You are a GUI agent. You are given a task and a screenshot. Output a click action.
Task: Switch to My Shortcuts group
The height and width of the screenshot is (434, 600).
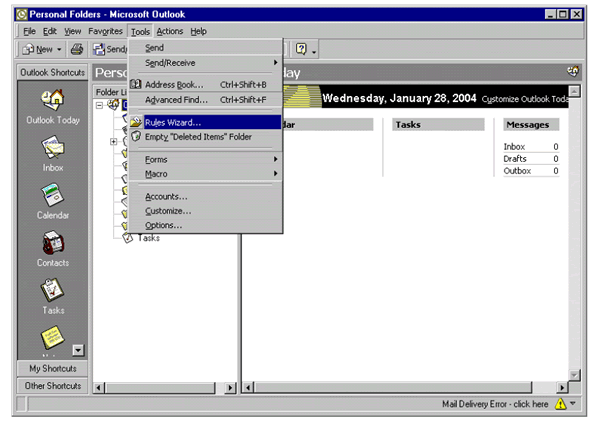point(52,368)
